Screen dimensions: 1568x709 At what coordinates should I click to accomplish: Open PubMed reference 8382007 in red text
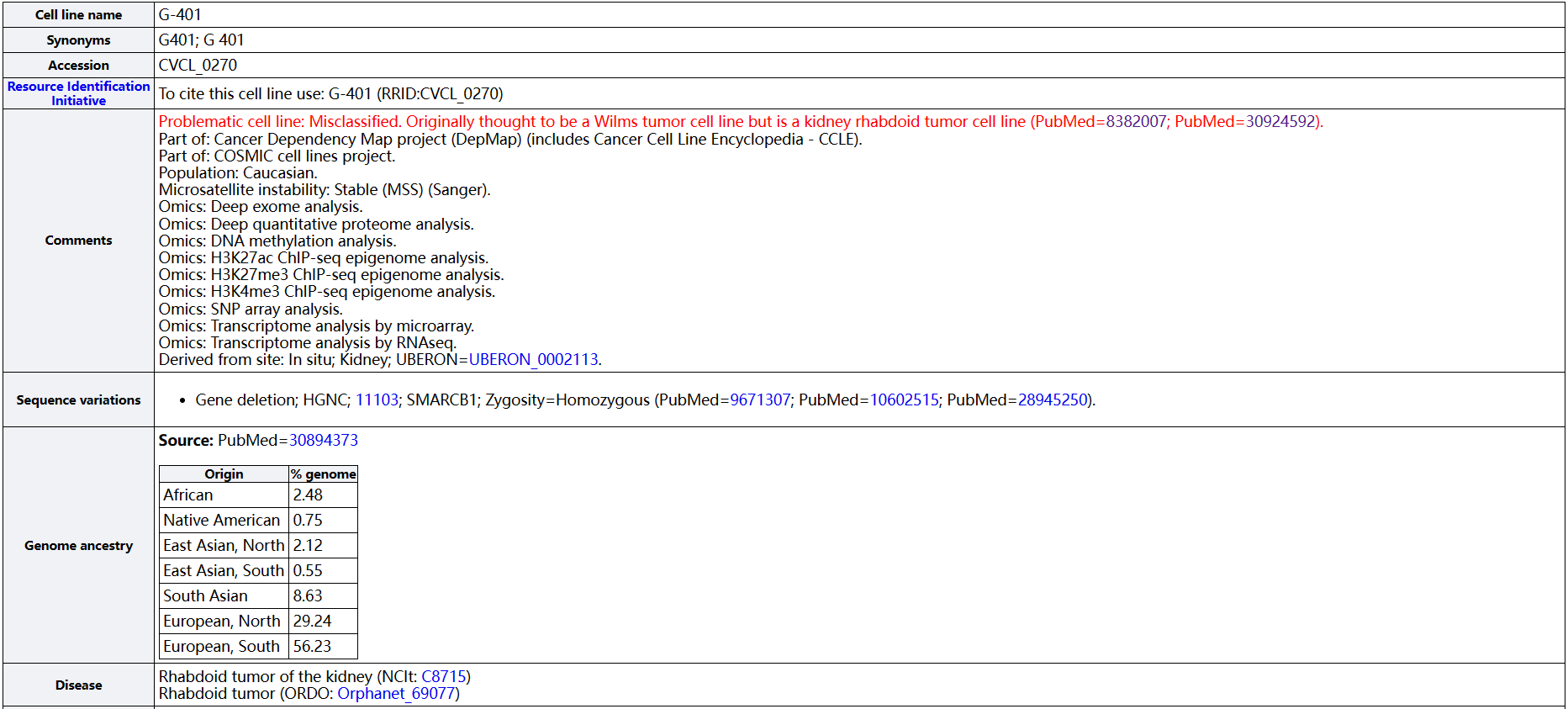coord(1136,122)
